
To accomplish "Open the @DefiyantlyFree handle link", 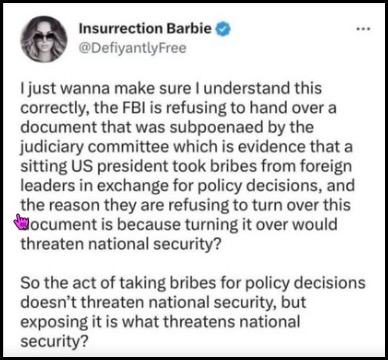I will 132,48.
